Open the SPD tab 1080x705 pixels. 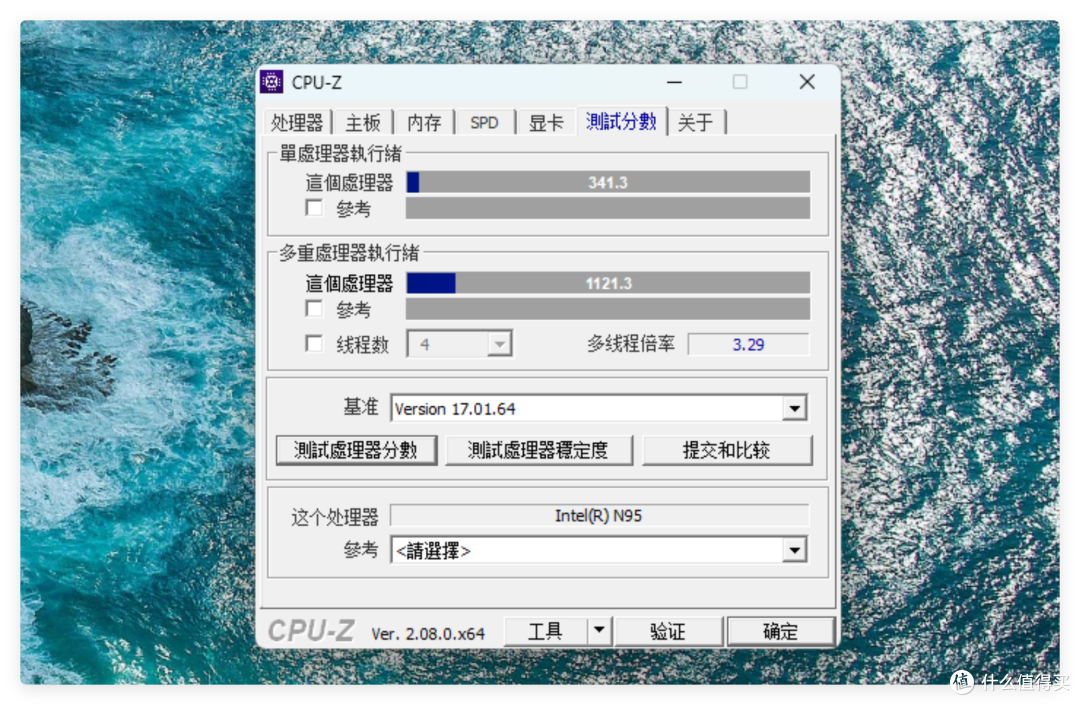point(484,123)
